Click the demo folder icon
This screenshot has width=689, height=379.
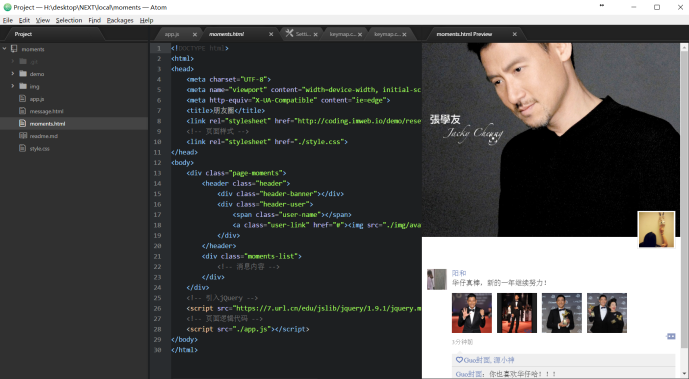point(23,74)
